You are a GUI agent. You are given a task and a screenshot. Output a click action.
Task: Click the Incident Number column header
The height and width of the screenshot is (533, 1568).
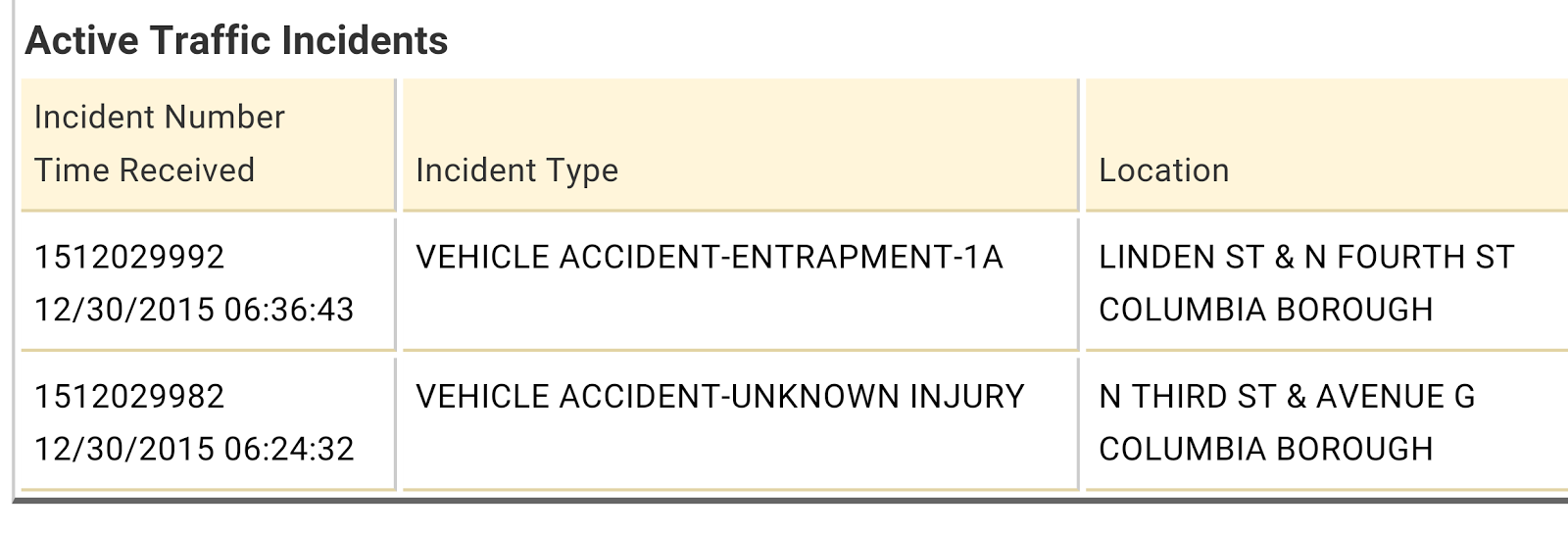pyautogui.click(x=159, y=118)
